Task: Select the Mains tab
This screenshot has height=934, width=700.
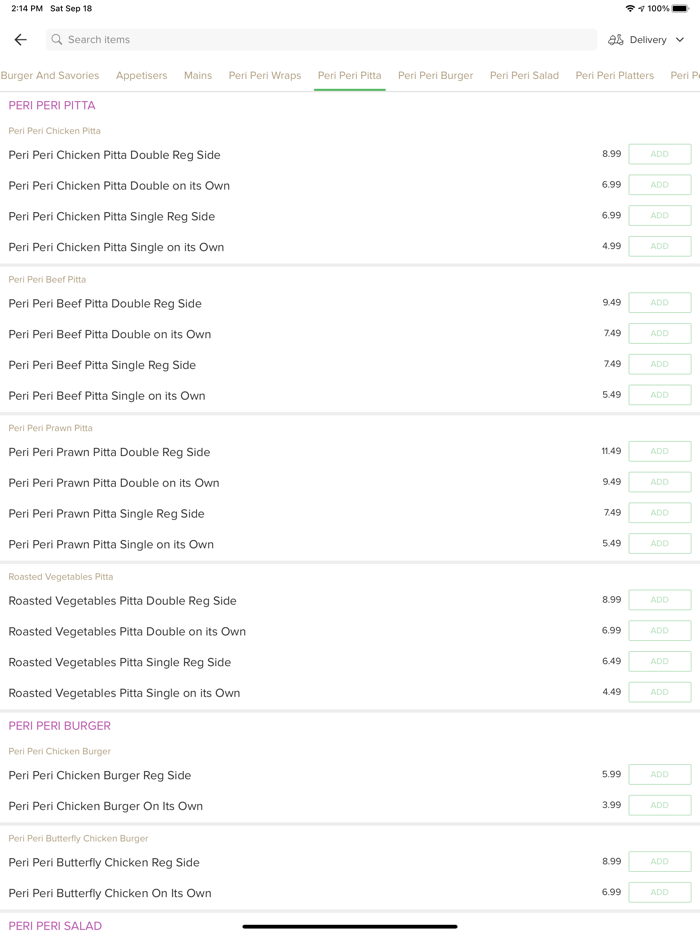Action: click(x=198, y=75)
